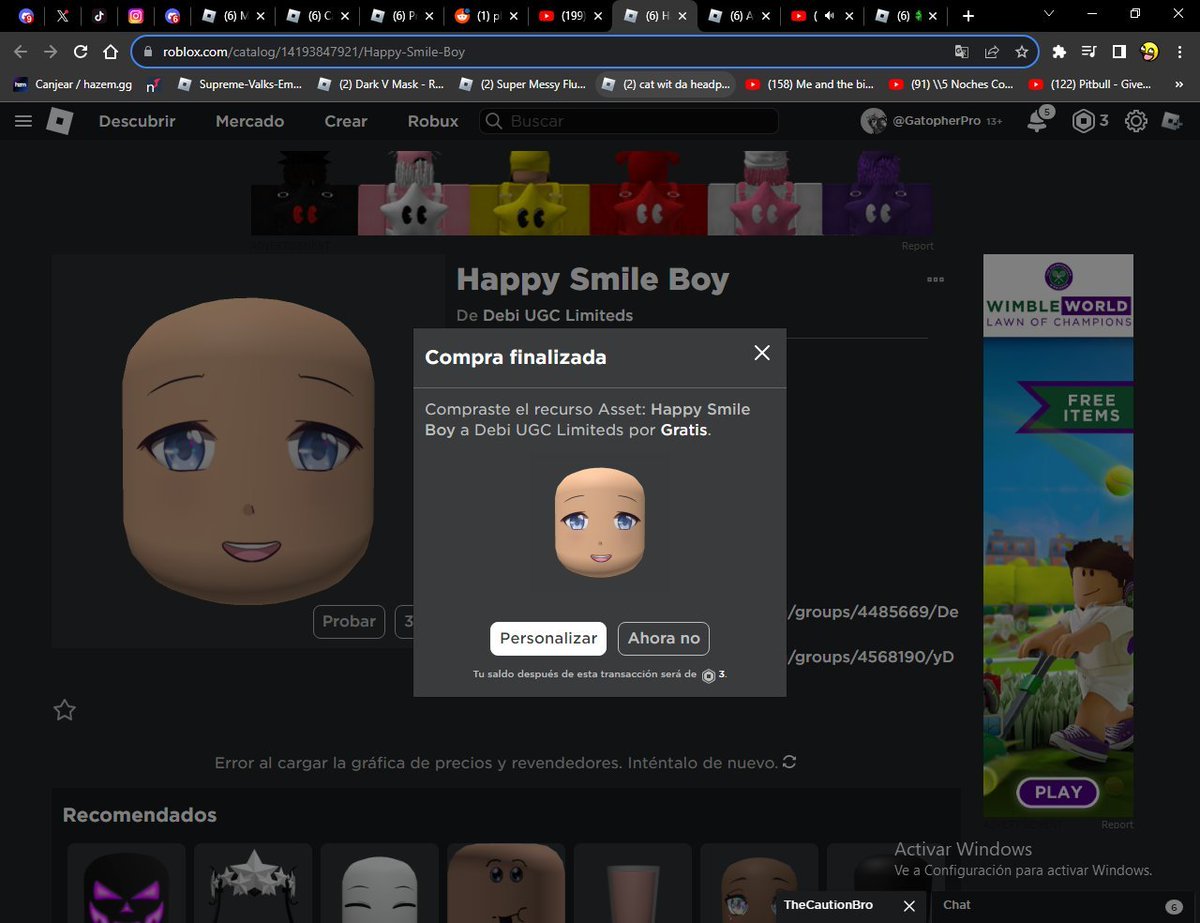
Task: Open Dark V Mask bookmark
Action: (381, 85)
